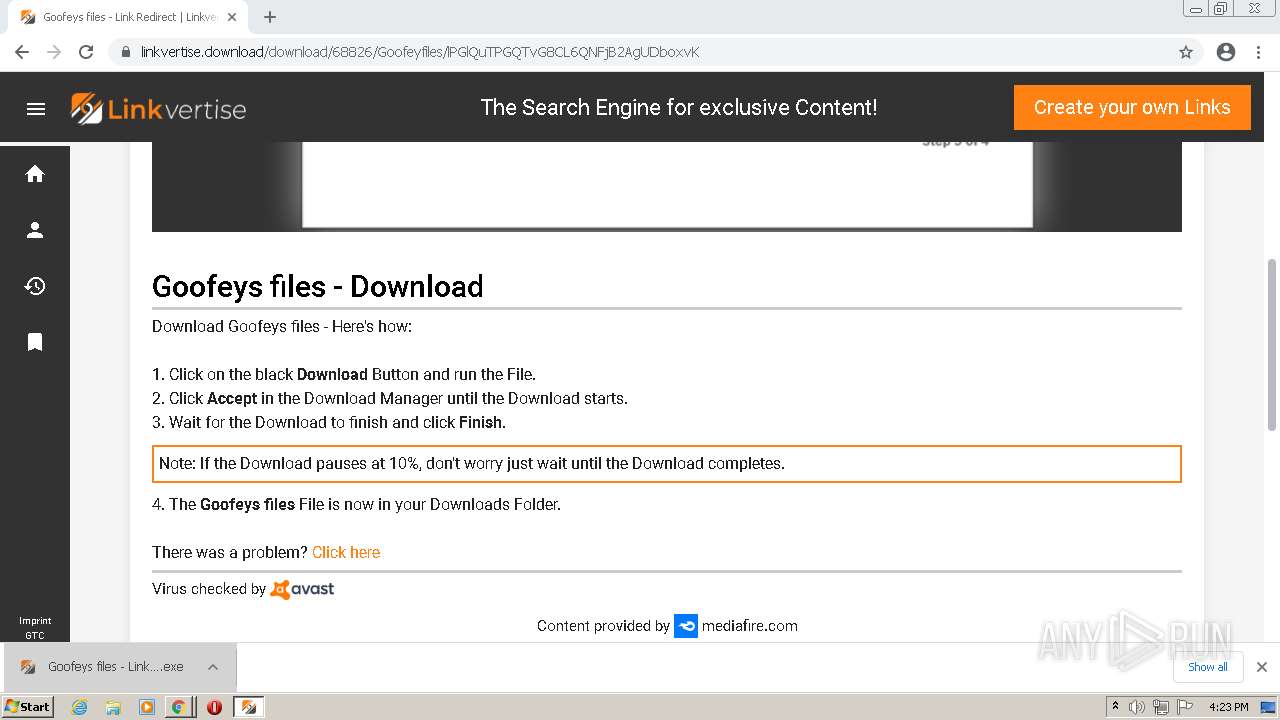Expand the download item options chevron
1280x720 pixels.
coord(213,667)
